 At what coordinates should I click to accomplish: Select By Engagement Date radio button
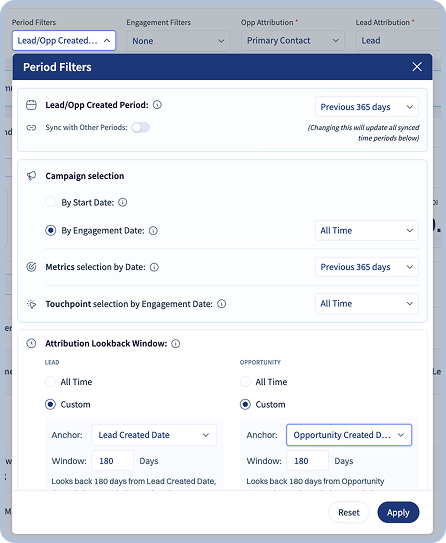pyautogui.click(x=51, y=230)
